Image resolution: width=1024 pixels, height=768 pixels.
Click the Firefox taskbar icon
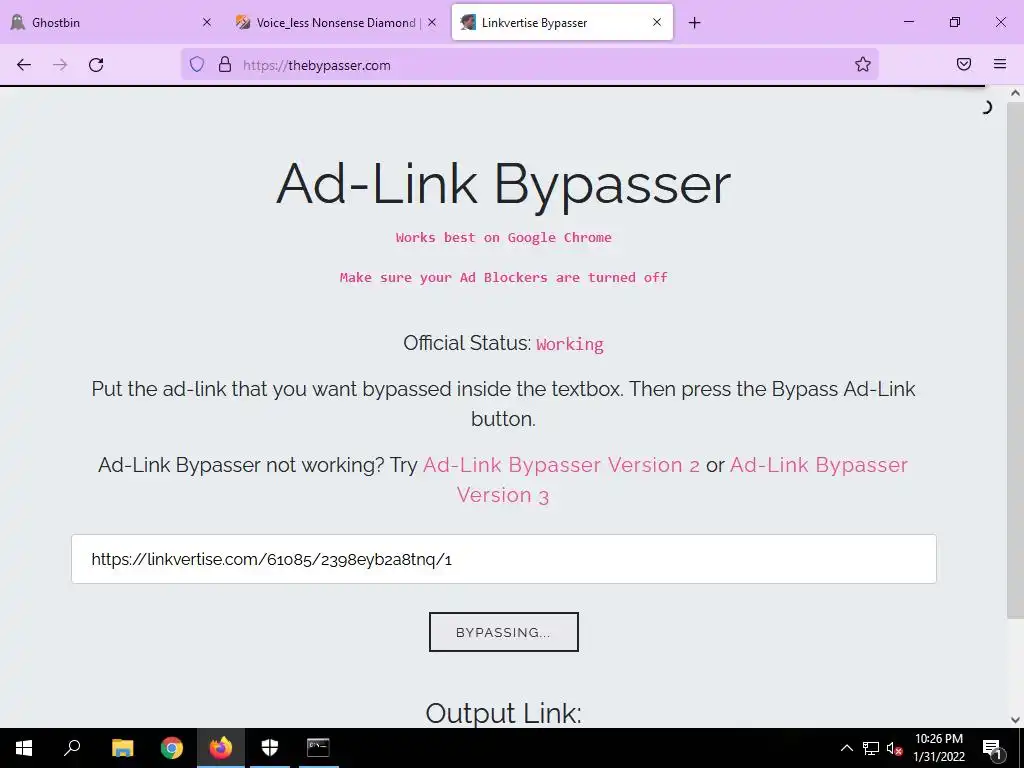[x=221, y=748]
